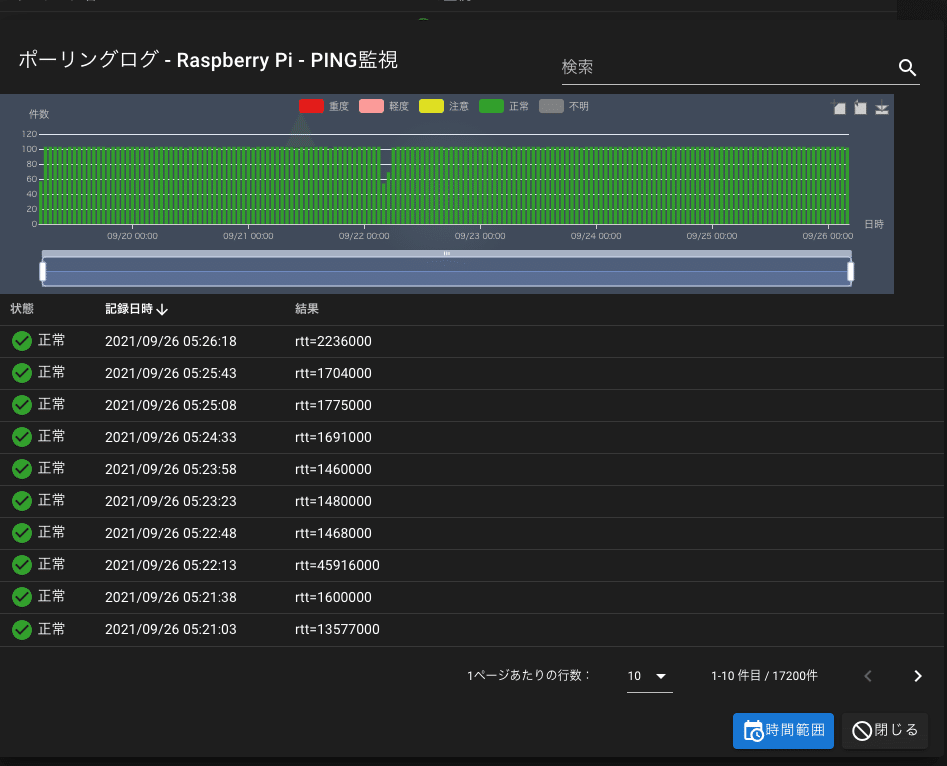The height and width of the screenshot is (766, 947).
Task: Click the 結果 column header
Action: tap(307, 309)
